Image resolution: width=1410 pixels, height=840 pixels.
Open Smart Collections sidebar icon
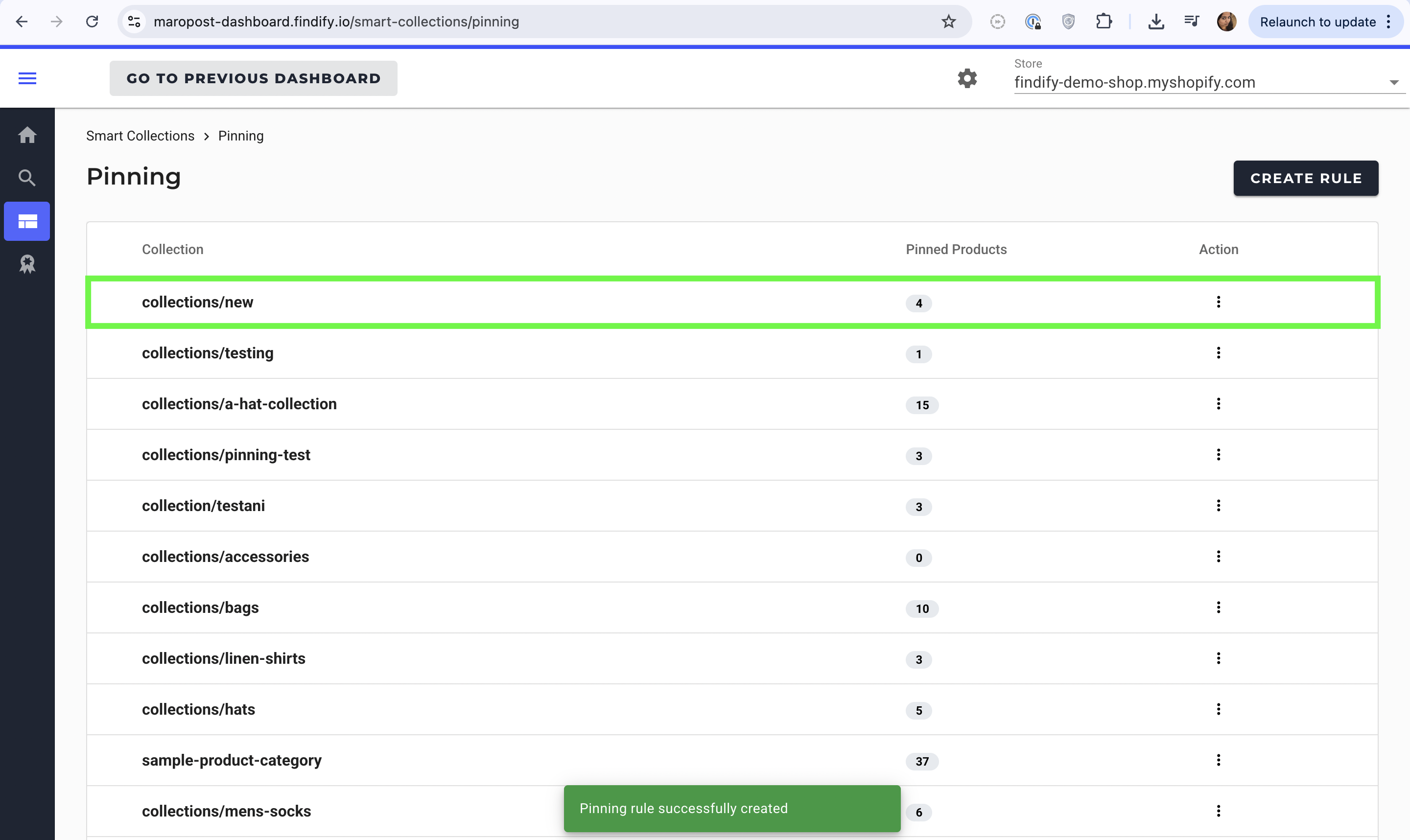[27, 221]
